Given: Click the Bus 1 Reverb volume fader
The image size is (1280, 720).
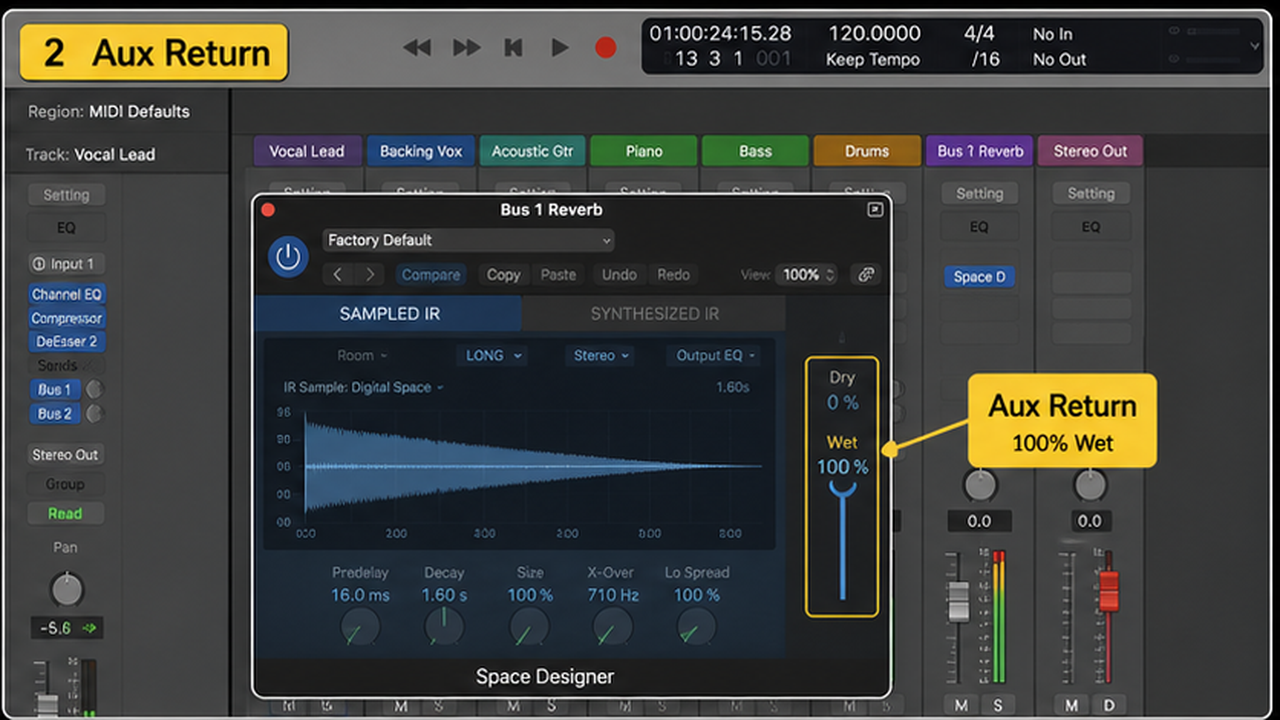Looking at the screenshot, I should coord(958,601).
